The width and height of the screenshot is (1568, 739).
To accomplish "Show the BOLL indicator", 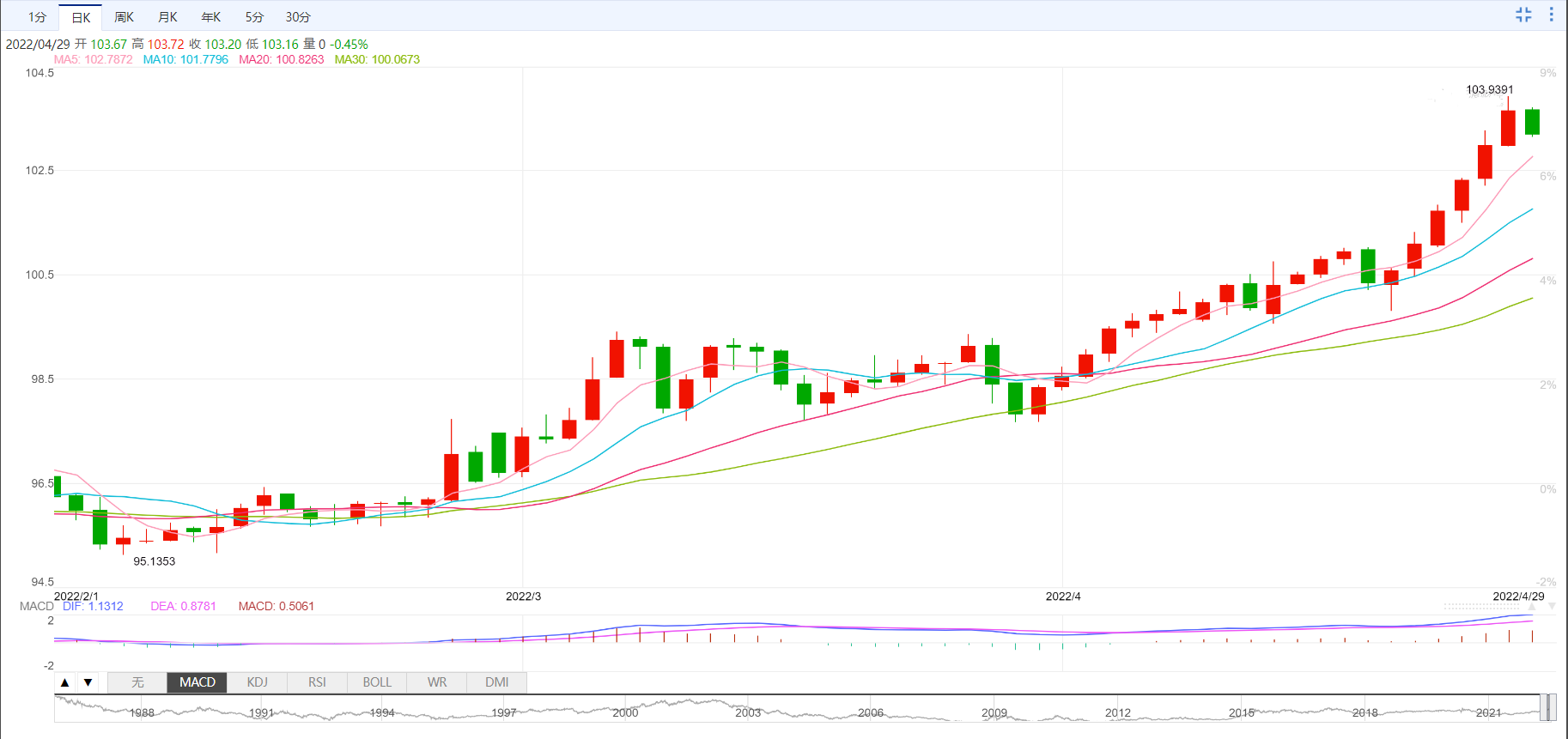I will (377, 682).
